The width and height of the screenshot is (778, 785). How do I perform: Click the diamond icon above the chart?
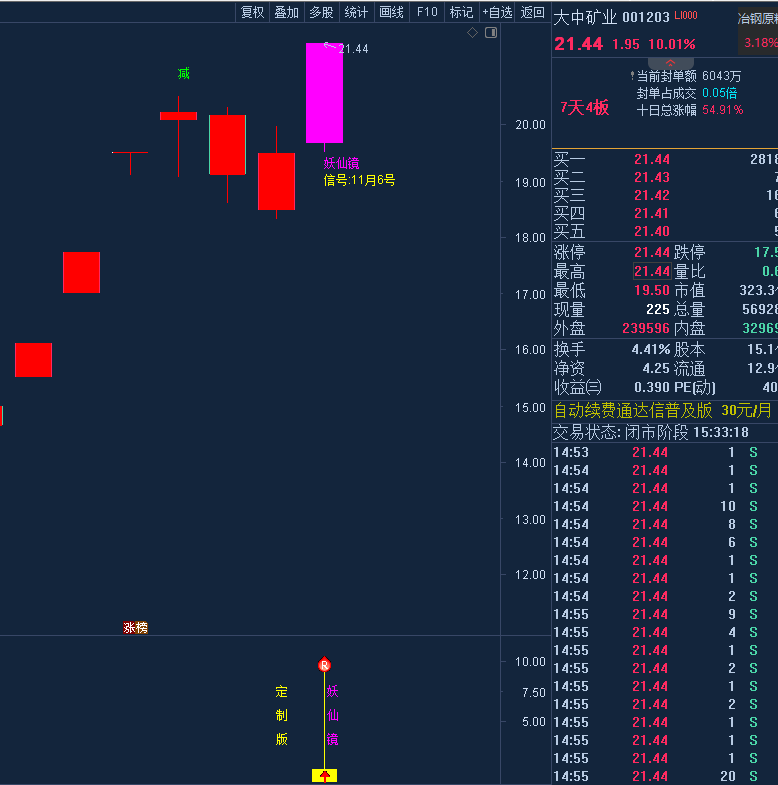coord(472,33)
